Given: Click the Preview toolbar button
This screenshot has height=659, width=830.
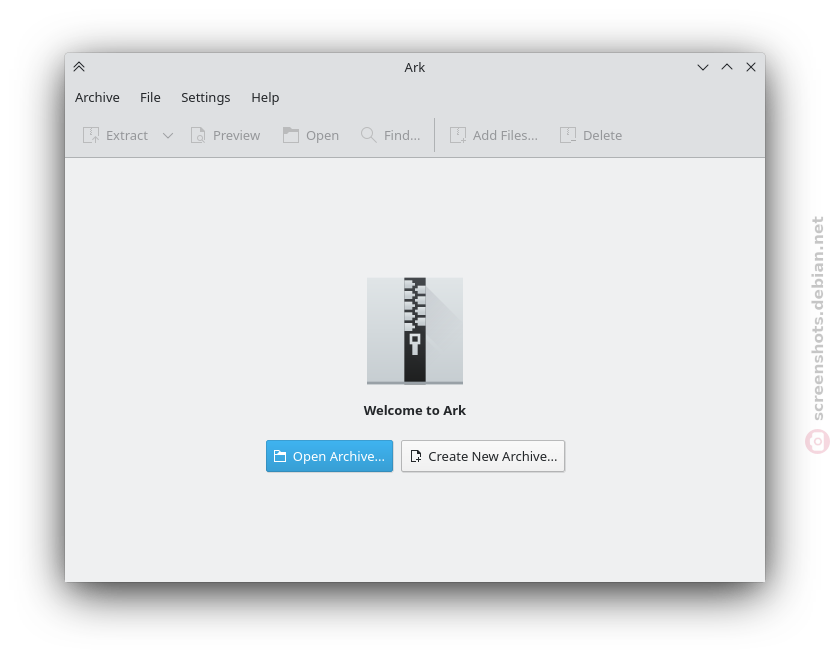Looking at the screenshot, I should coord(225,136).
